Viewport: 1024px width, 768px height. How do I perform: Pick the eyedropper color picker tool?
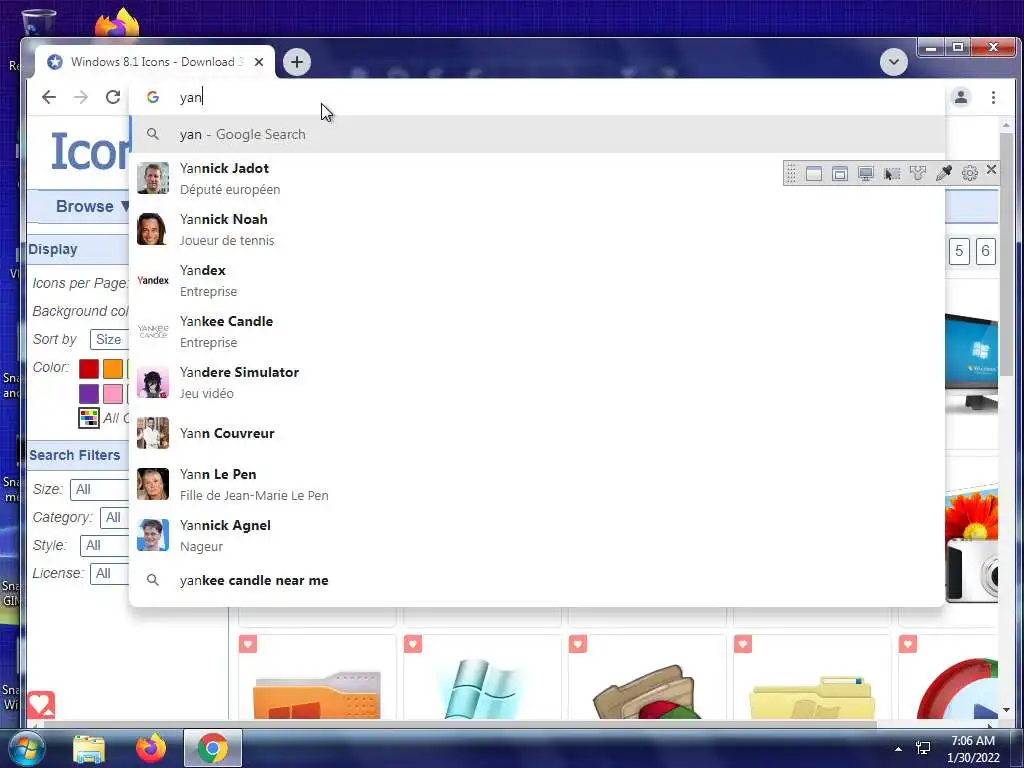pos(944,173)
